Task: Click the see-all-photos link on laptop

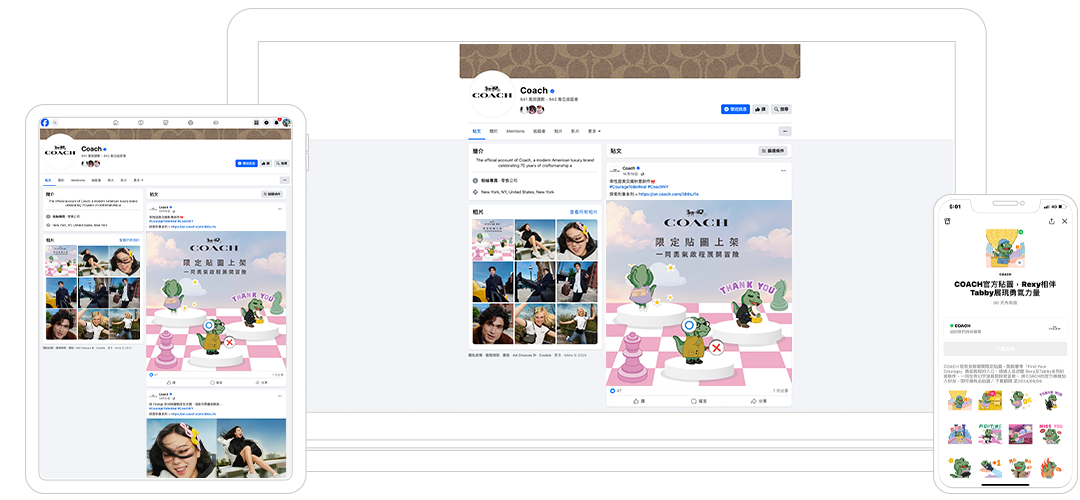Action: (583, 212)
